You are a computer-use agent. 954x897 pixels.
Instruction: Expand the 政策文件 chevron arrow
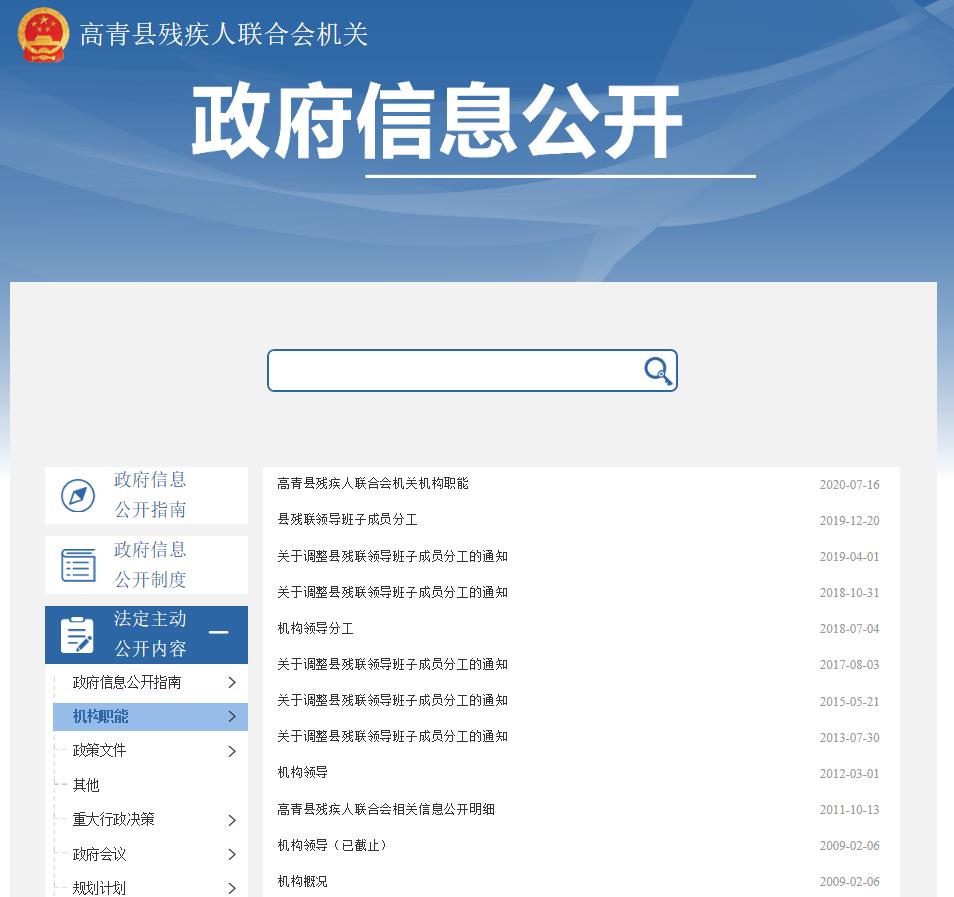coord(232,751)
